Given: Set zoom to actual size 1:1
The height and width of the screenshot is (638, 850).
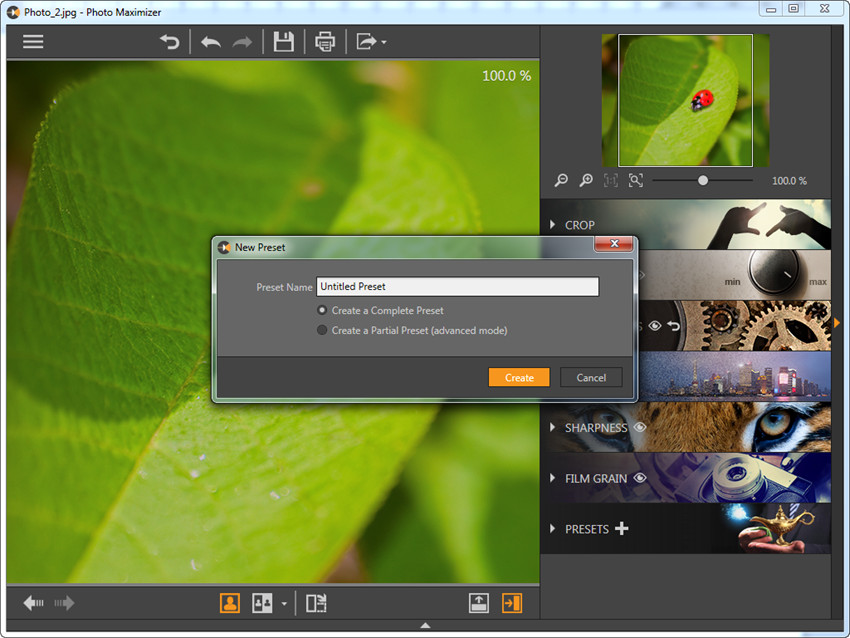Looking at the screenshot, I should click(x=611, y=181).
